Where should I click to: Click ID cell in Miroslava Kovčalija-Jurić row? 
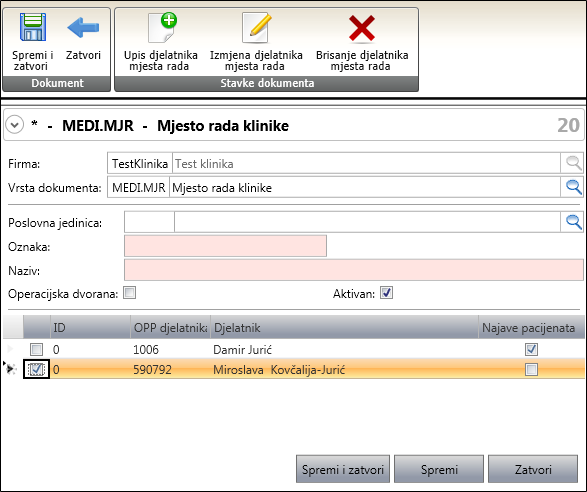tap(90, 370)
